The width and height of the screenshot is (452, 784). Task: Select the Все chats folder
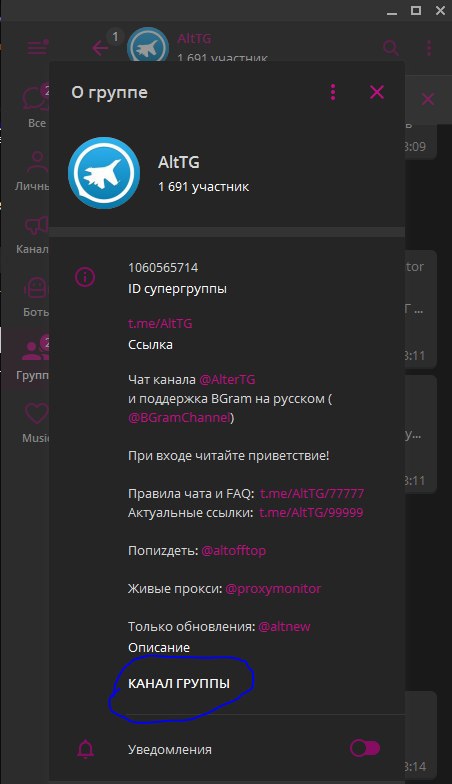coord(36,106)
